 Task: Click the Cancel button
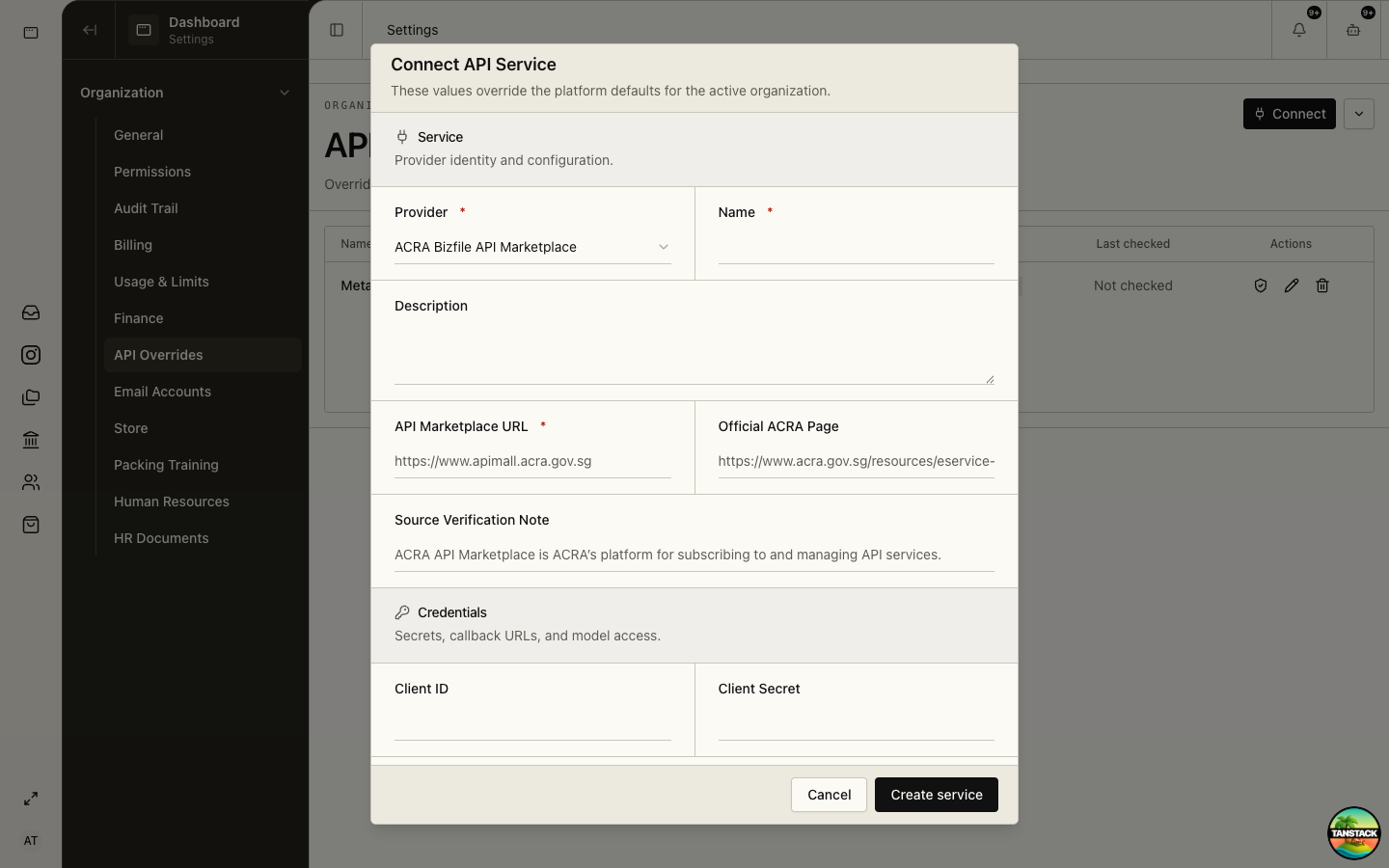pyautogui.click(x=829, y=795)
